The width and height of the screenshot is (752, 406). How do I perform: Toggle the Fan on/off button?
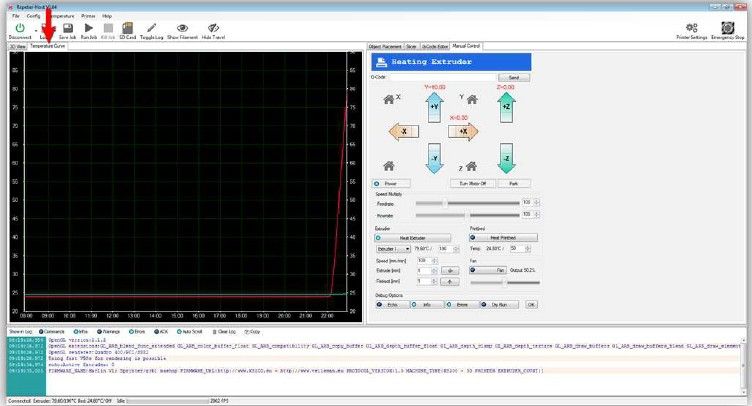click(x=501, y=270)
